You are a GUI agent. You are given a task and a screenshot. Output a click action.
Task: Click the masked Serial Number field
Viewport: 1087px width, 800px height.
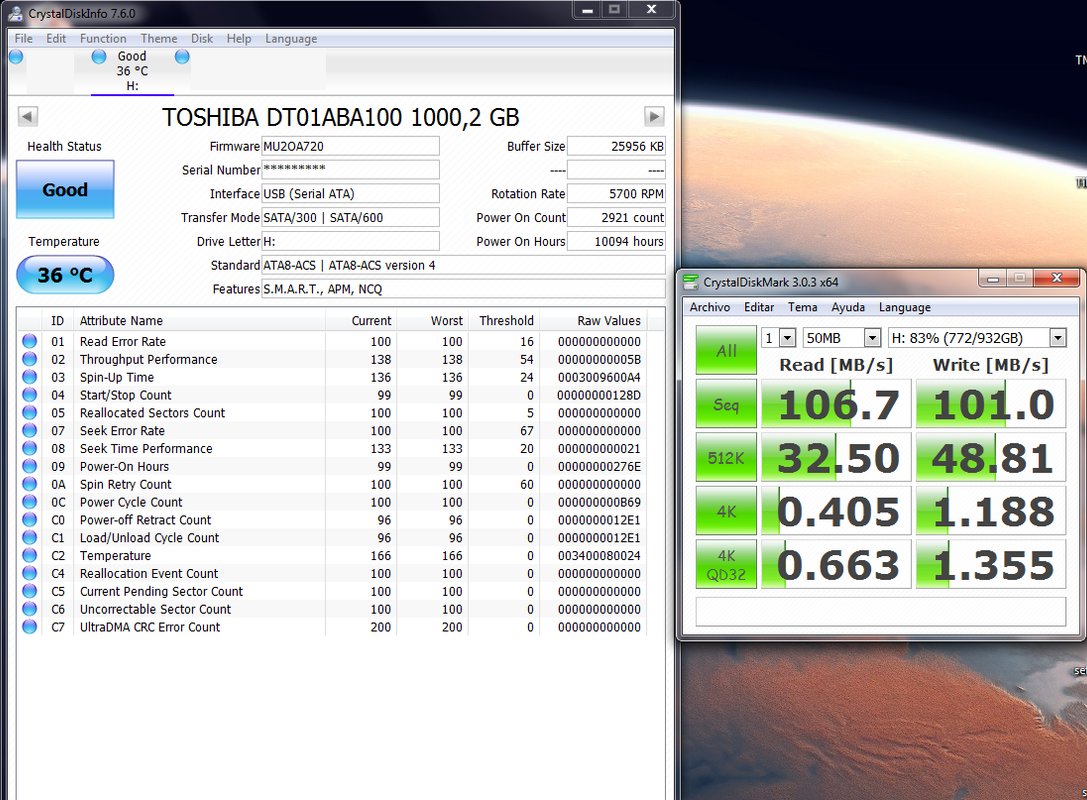click(350, 170)
